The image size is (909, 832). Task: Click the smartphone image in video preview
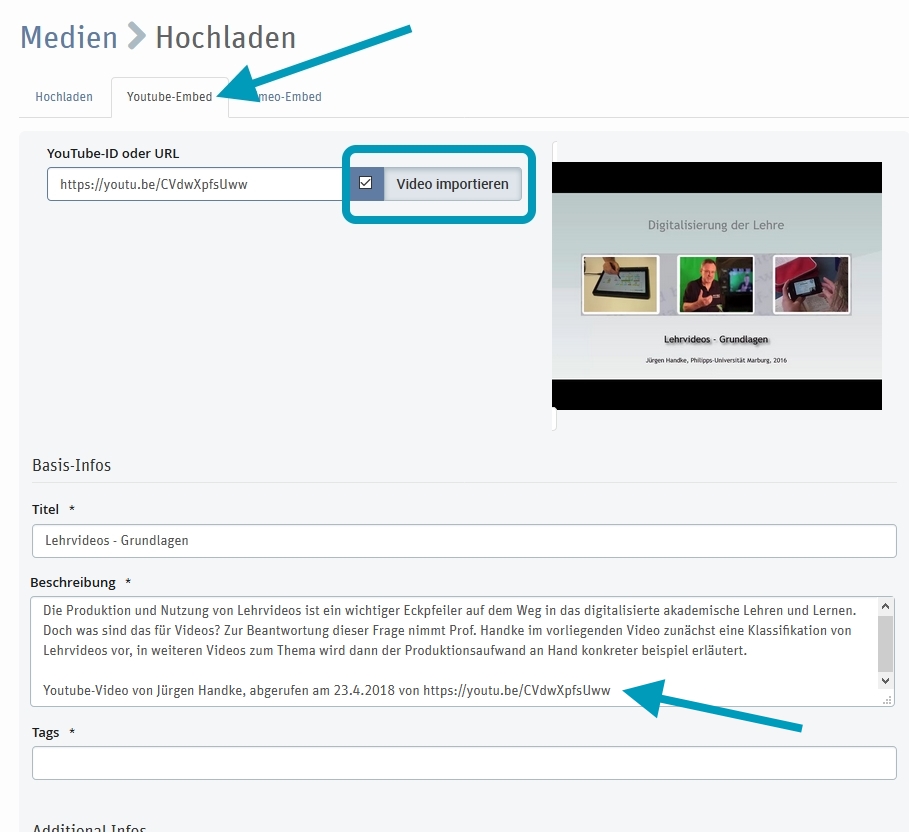pos(811,284)
